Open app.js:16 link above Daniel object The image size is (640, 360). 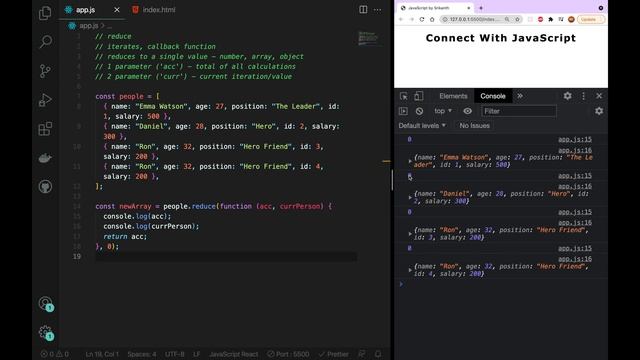[x=575, y=187]
